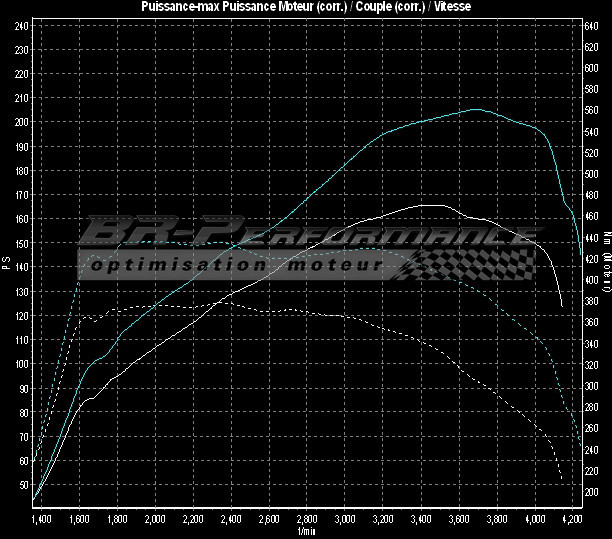Click the '3,000' tick on the RPM axis
This screenshot has width=612, height=539.
click(345, 520)
